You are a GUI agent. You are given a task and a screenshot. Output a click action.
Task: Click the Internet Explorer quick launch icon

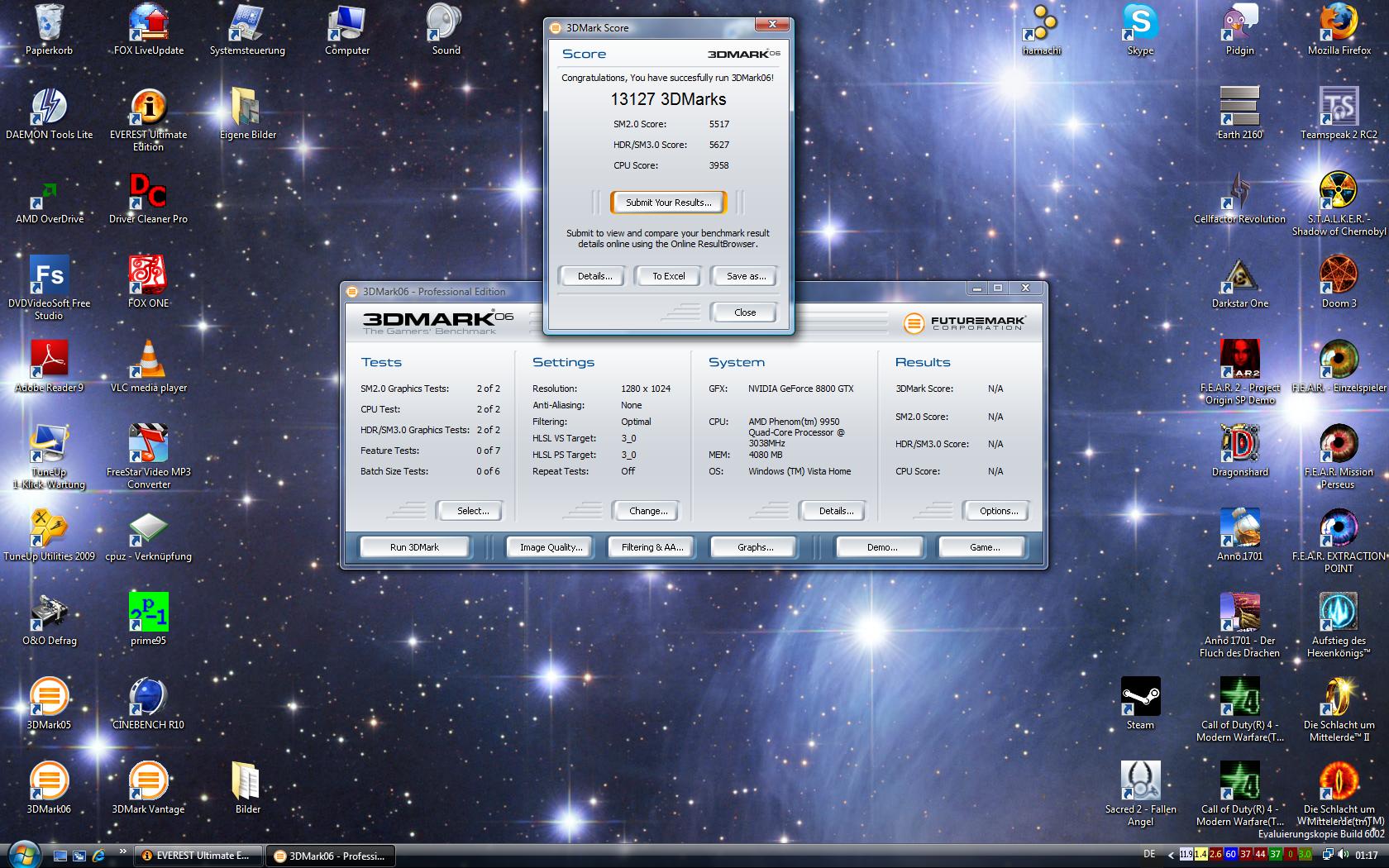click(x=98, y=856)
